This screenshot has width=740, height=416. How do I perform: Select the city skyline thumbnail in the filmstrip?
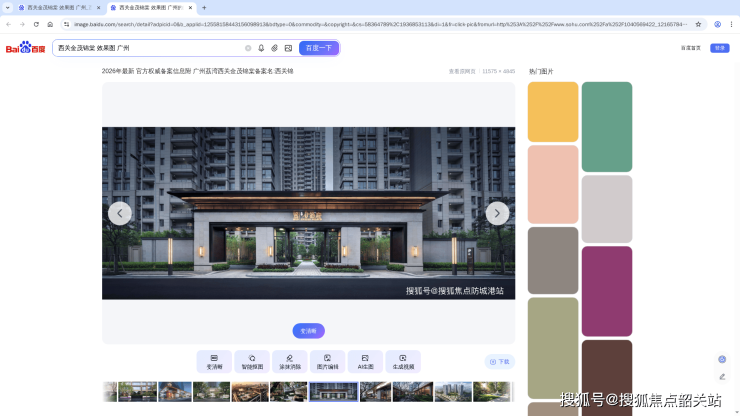(453, 392)
